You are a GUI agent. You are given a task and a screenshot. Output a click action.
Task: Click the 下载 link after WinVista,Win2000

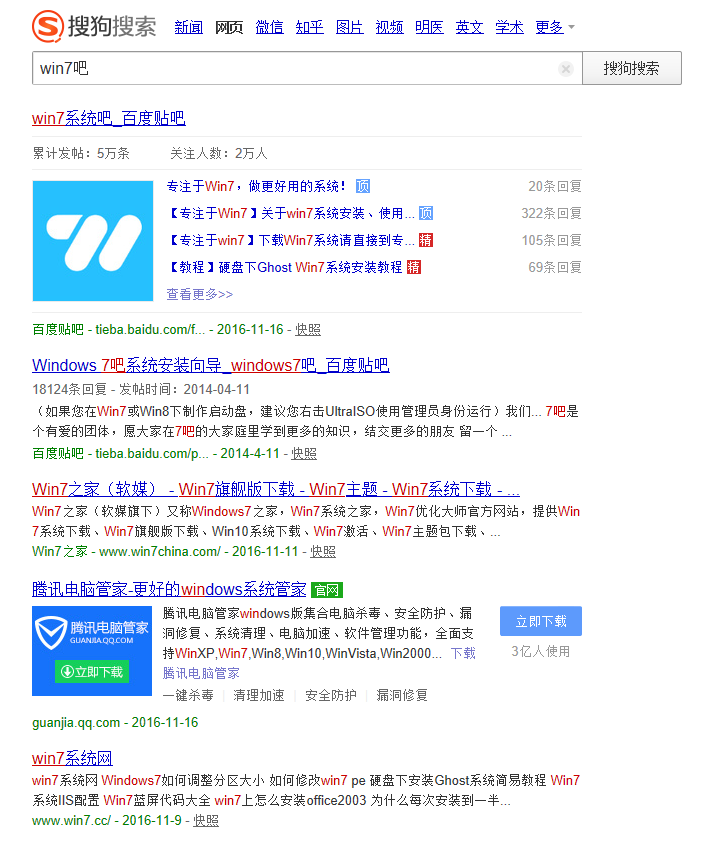(463, 653)
